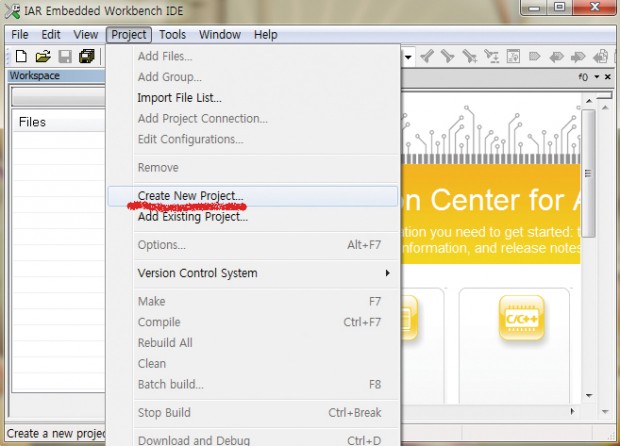Open the Edit menu
The height and width of the screenshot is (446, 620).
point(51,35)
